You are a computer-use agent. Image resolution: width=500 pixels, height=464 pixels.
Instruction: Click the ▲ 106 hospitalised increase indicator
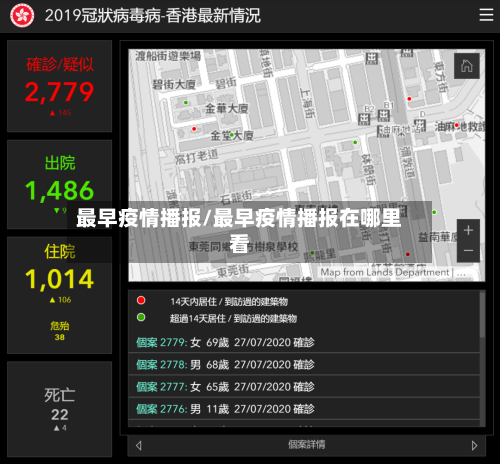point(60,300)
